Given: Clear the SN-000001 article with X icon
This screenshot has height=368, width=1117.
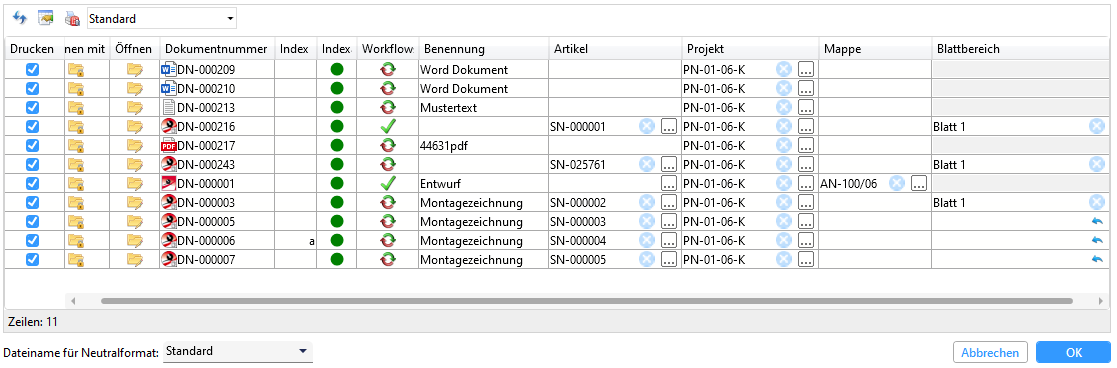Looking at the screenshot, I should click(x=646, y=127).
